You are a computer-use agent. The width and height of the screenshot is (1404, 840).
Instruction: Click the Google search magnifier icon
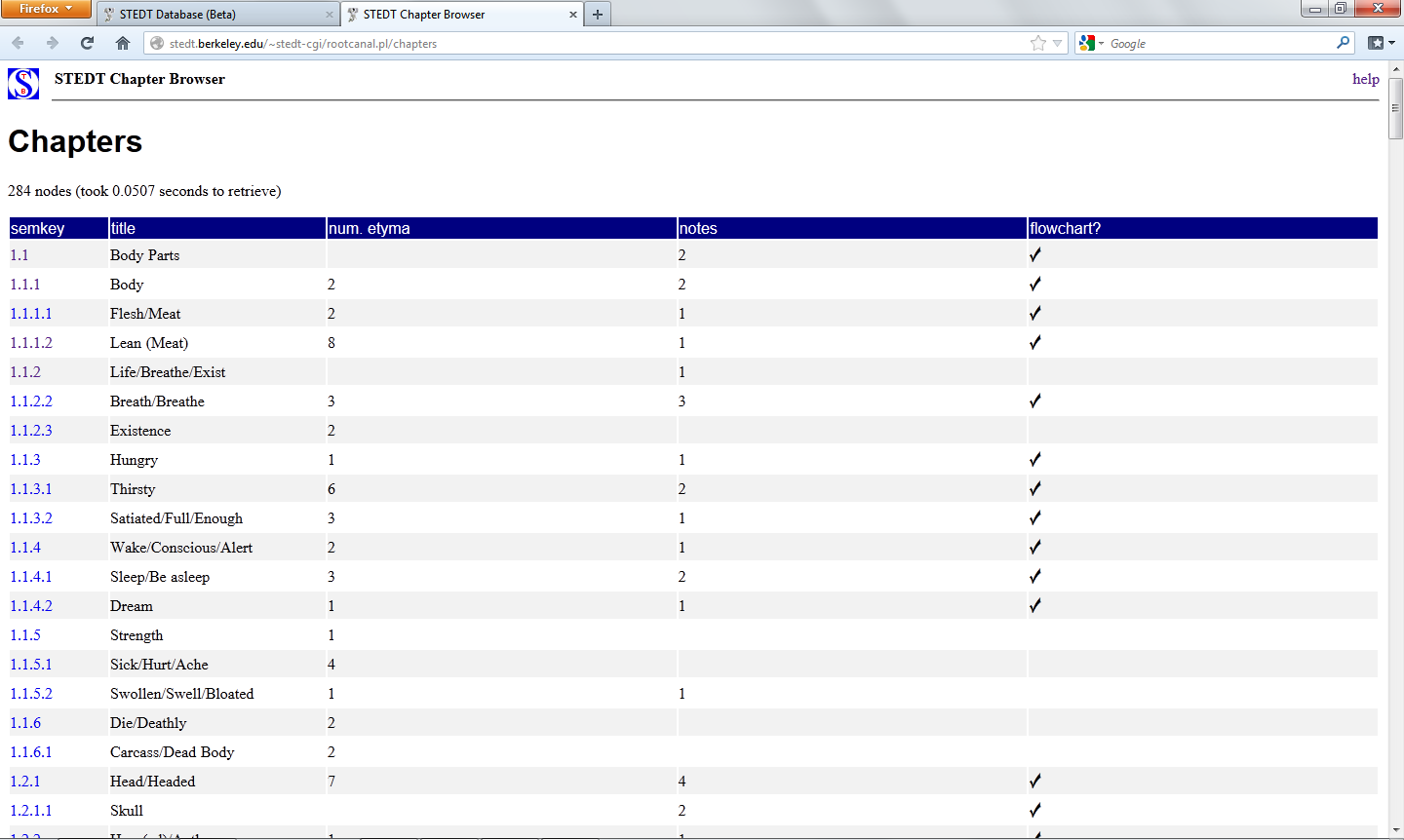[x=1343, y=43]
